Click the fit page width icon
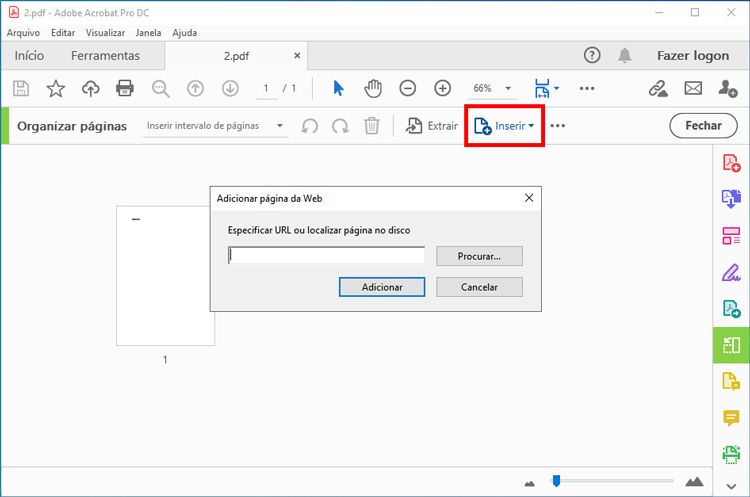The image size is (750, 497). click(x=542, y=88)
